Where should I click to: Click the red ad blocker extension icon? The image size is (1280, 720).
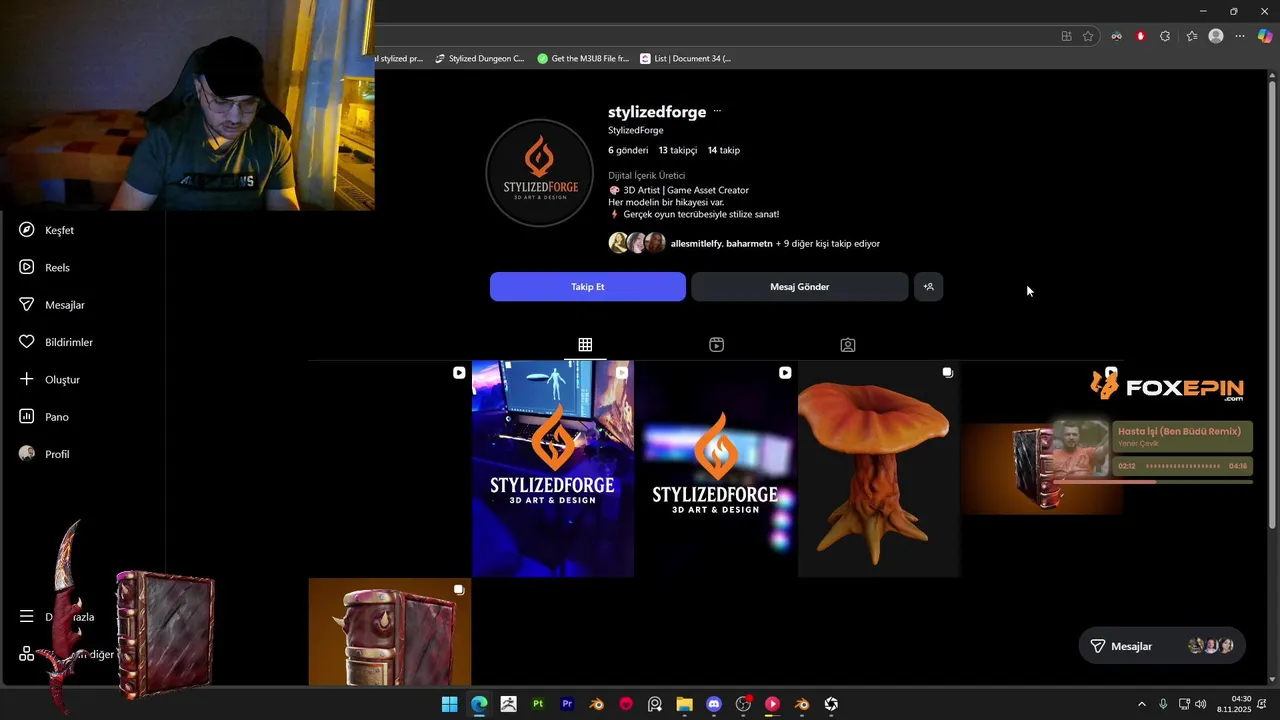tap(1141, 36)
